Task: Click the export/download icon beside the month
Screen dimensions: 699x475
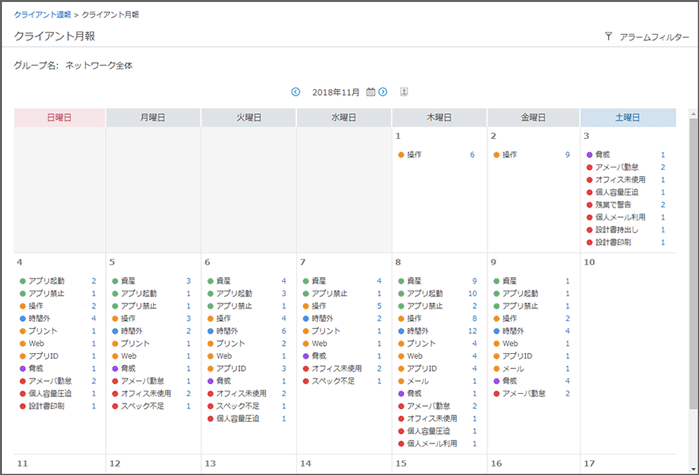Action: (x=404, y=92)
